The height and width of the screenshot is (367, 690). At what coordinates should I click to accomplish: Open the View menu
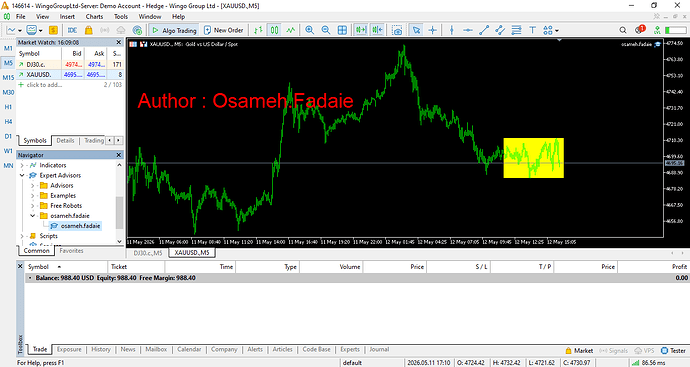pos(42,17)
